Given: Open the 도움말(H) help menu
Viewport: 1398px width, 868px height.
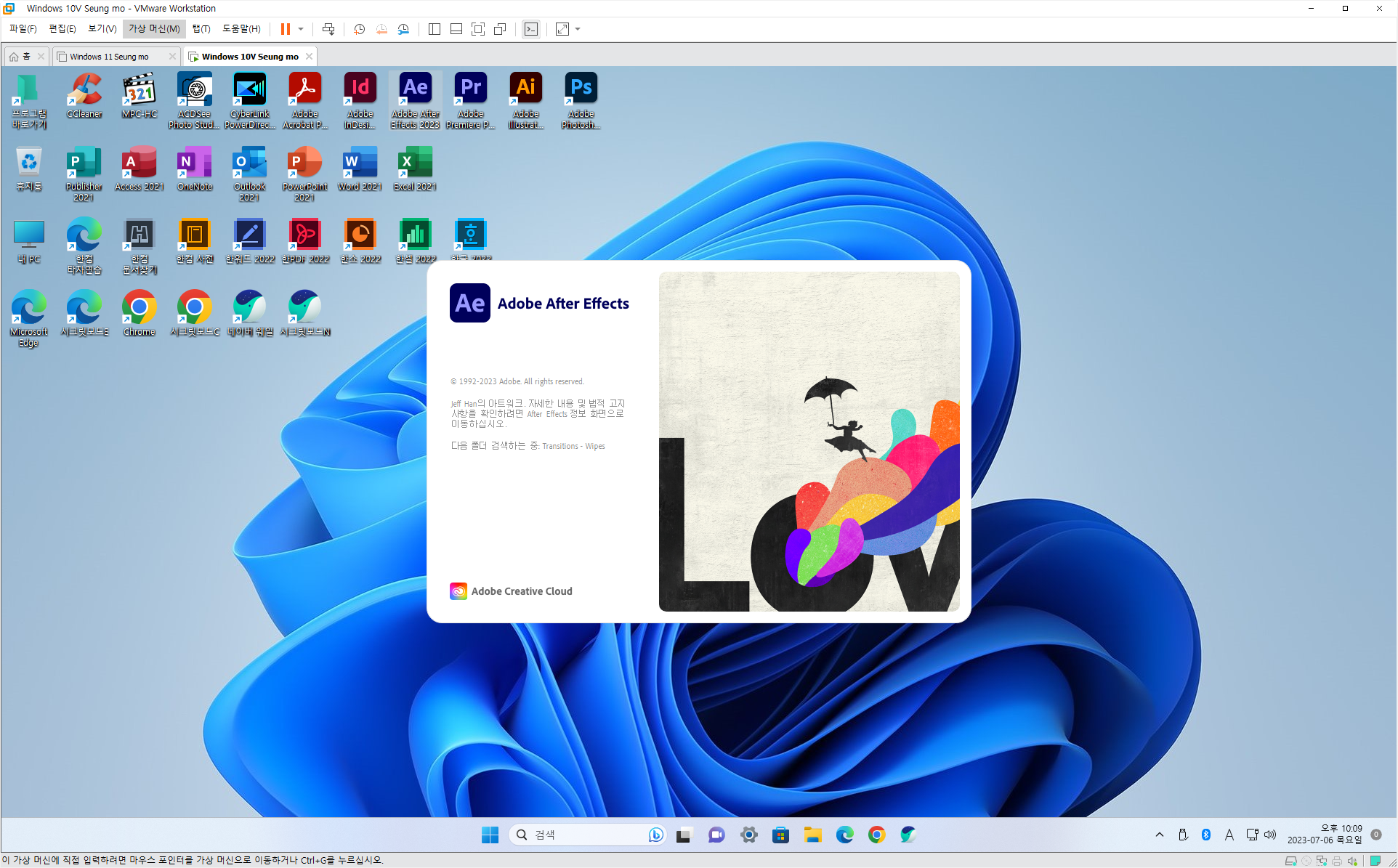Looking at the screenshot, I should click(x=241, y=28).
